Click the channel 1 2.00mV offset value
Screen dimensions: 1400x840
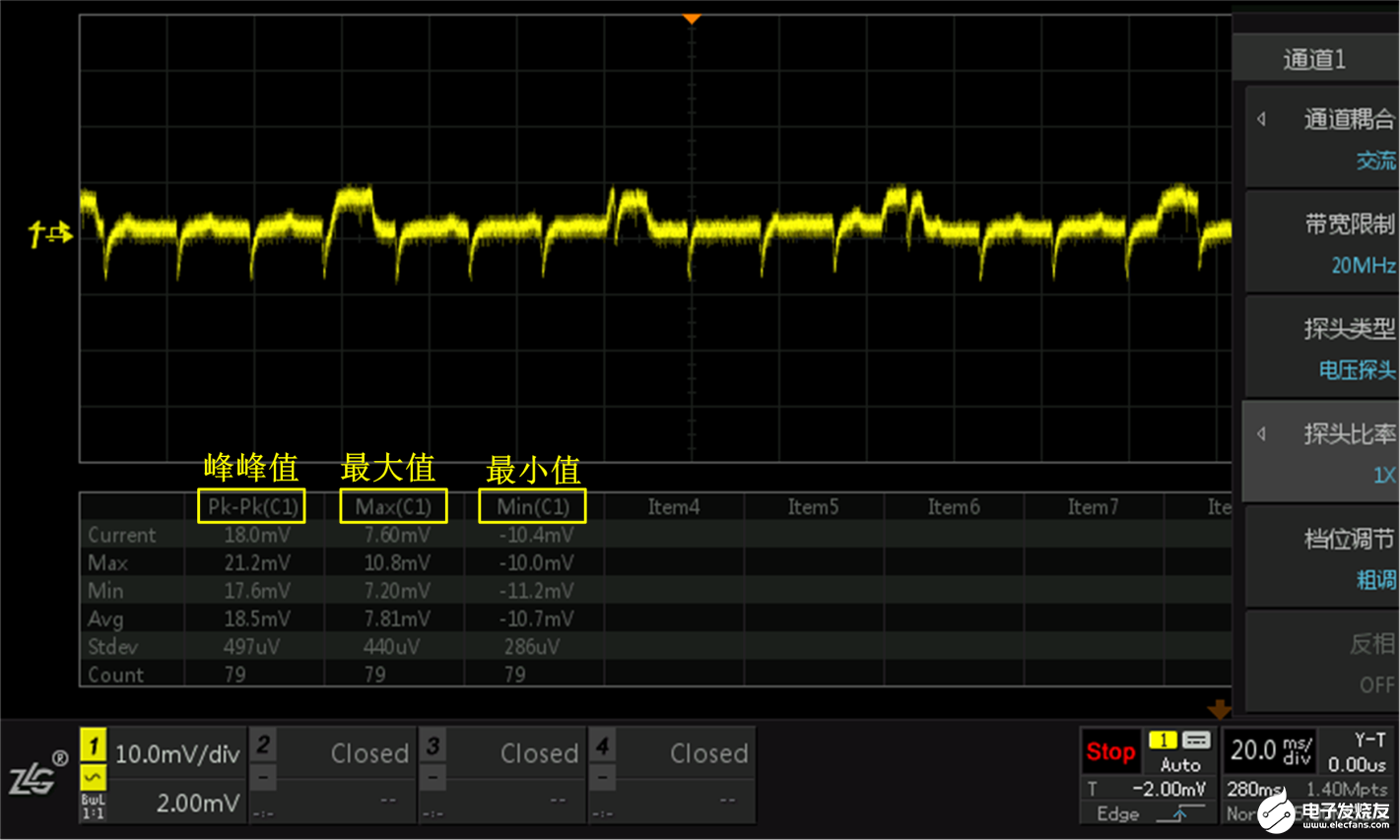(x=197, y=804)
